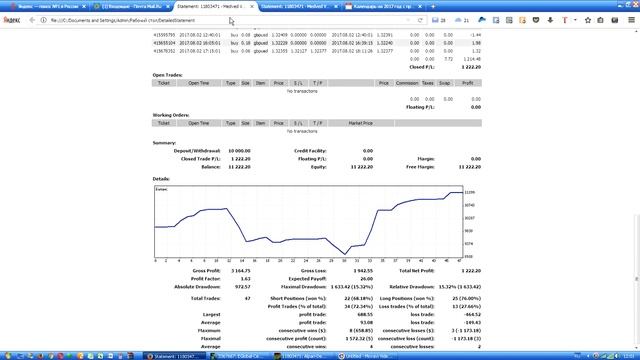Reload the page with refresh icon
The height and width of the screenshot is (360, 640).
[x=420, y=20]
